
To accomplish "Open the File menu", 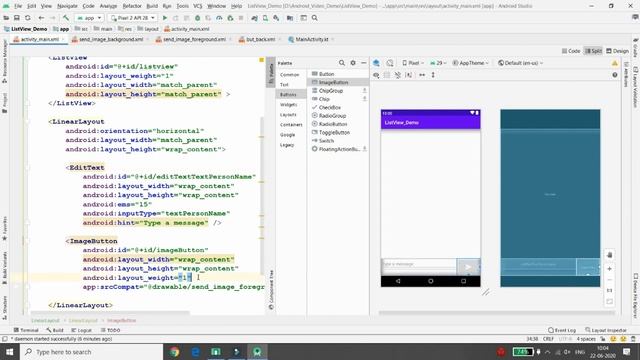I will tap(18, 6).
